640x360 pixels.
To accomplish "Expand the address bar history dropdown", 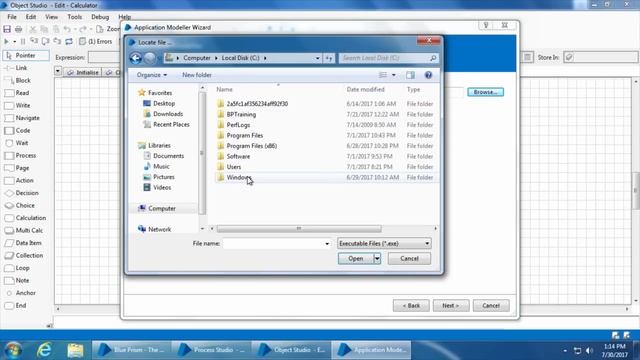I will click(x=317, y=58).
